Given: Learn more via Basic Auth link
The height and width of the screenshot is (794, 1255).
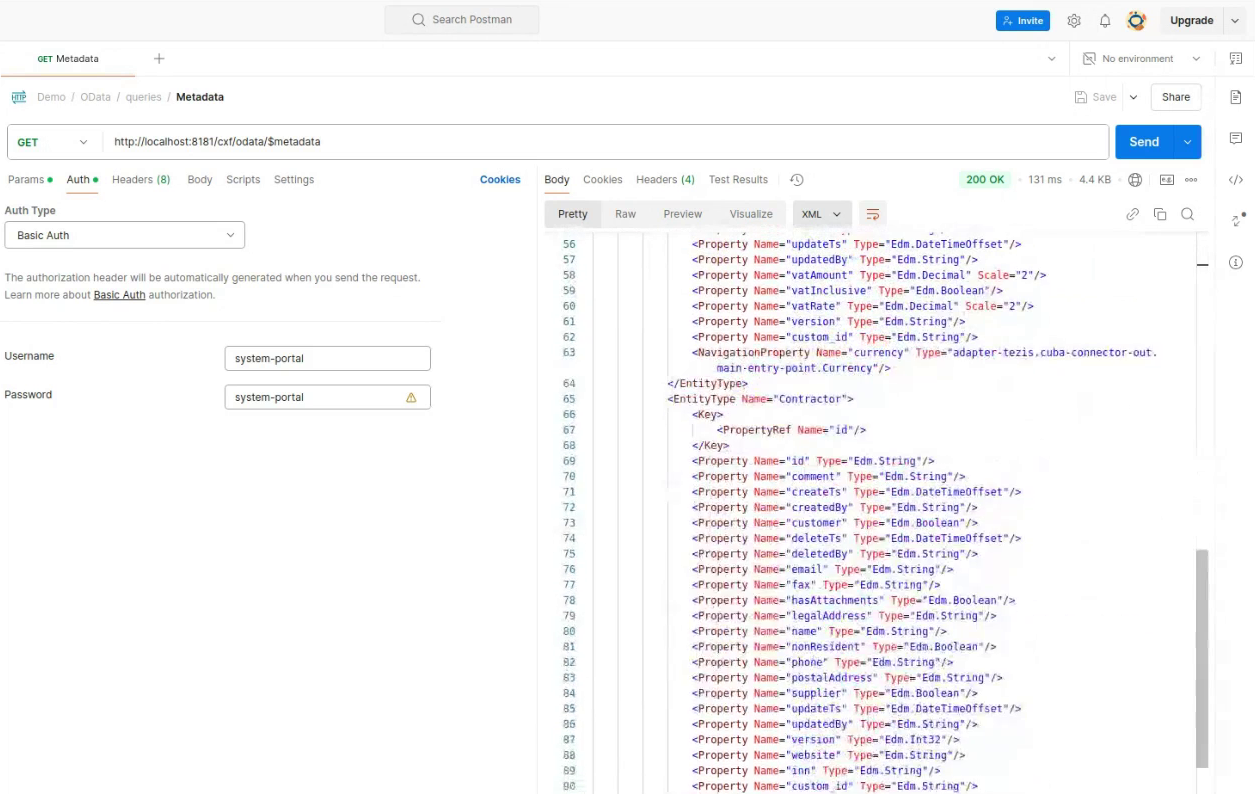Looking at the screenshot, I should coord(119,294).
